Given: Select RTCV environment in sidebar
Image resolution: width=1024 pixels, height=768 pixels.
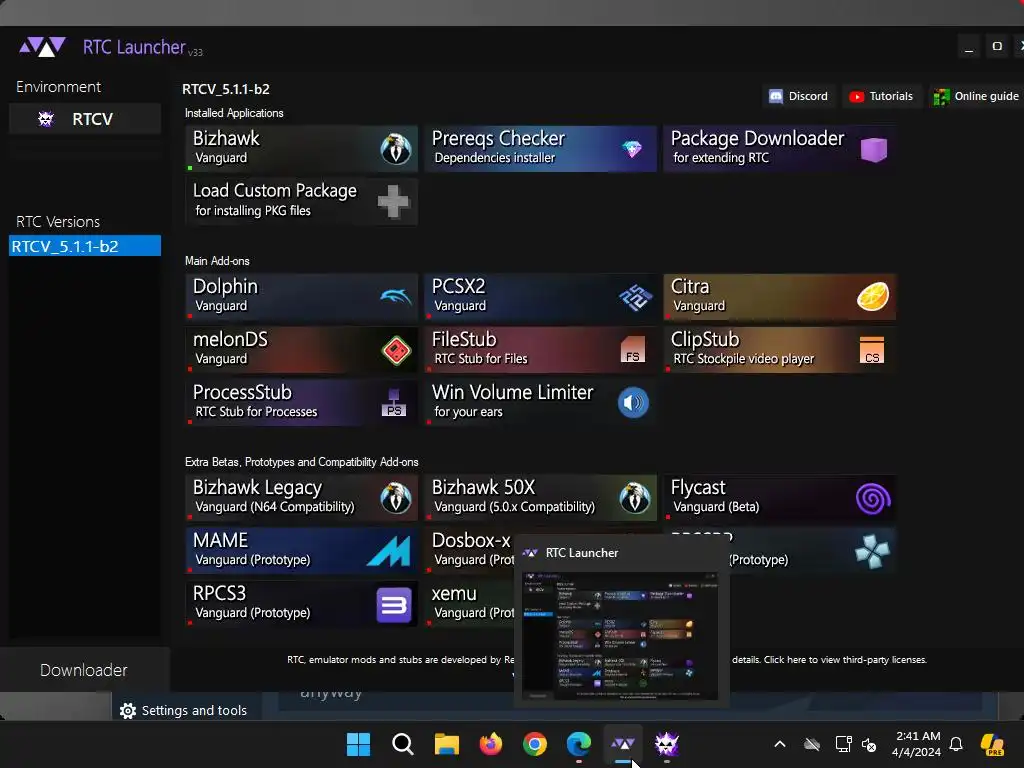Looking at the screenshot, I should 85,119.
